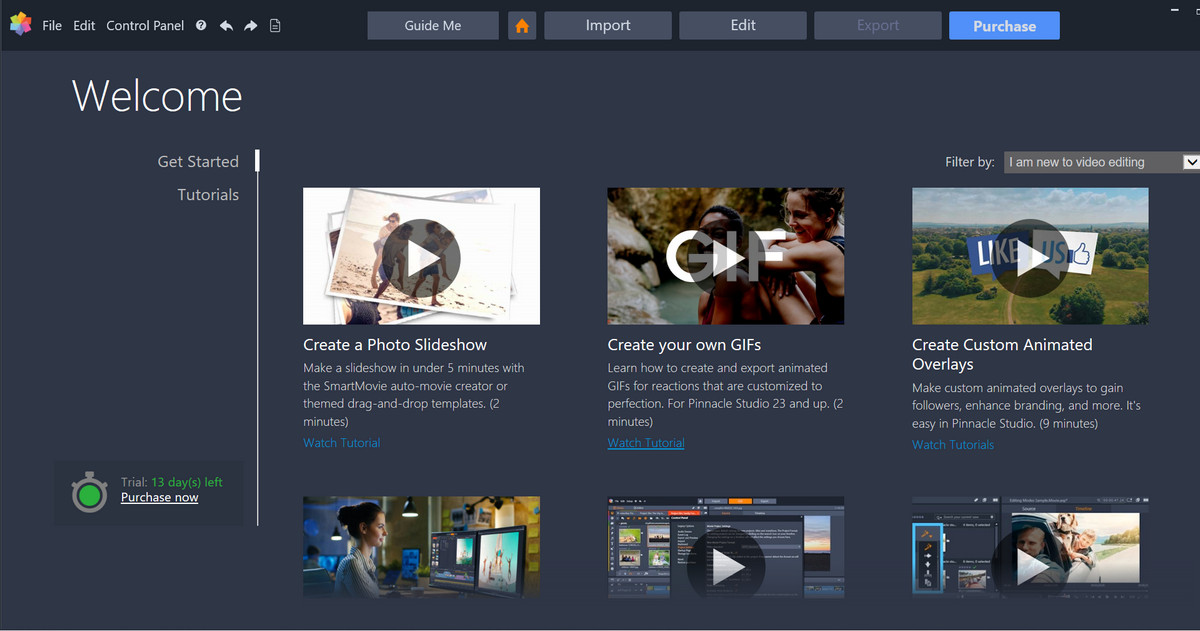Click the new project document icon
The image size is (1200, 631).
click(x=275, y=25)
